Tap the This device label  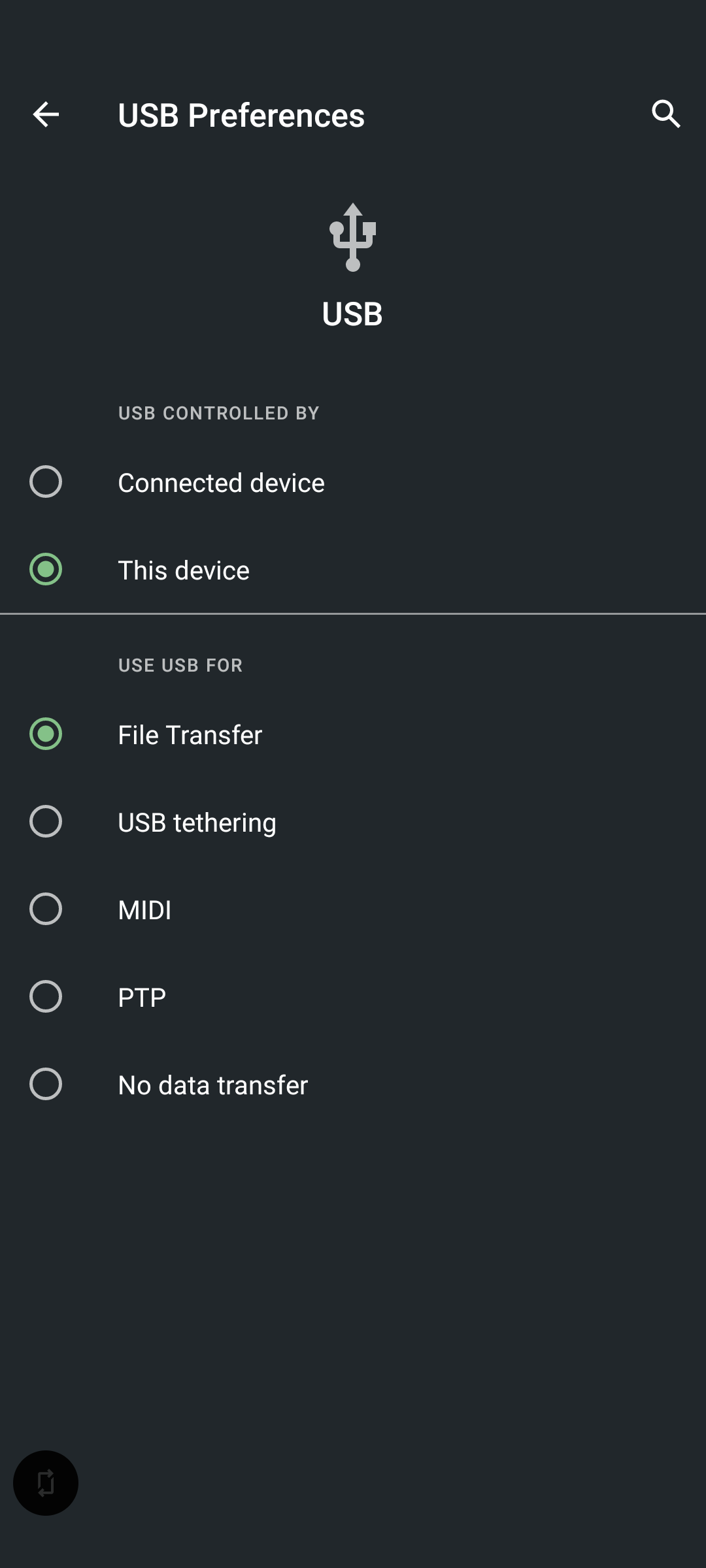coord(184,570)
